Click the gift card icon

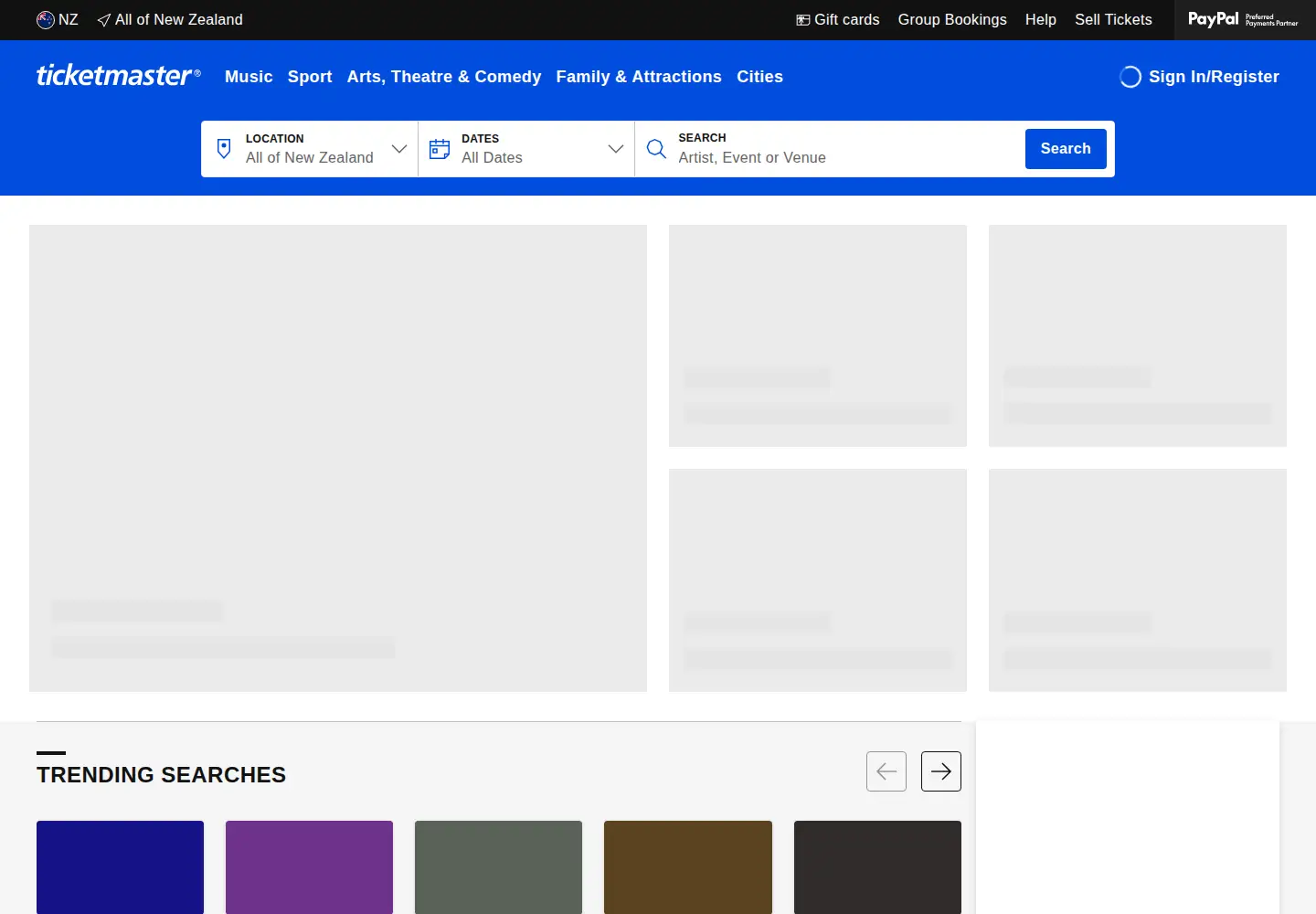803,20
